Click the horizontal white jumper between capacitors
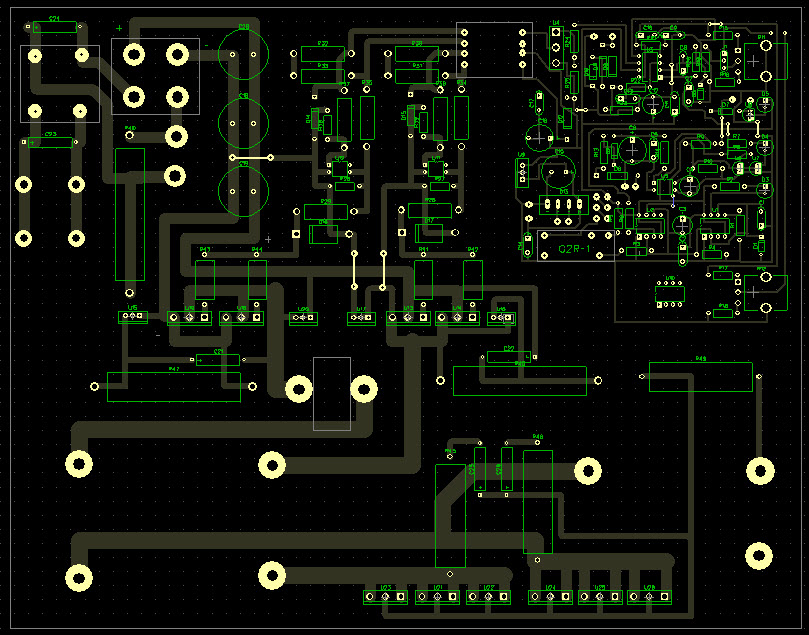 251,157
